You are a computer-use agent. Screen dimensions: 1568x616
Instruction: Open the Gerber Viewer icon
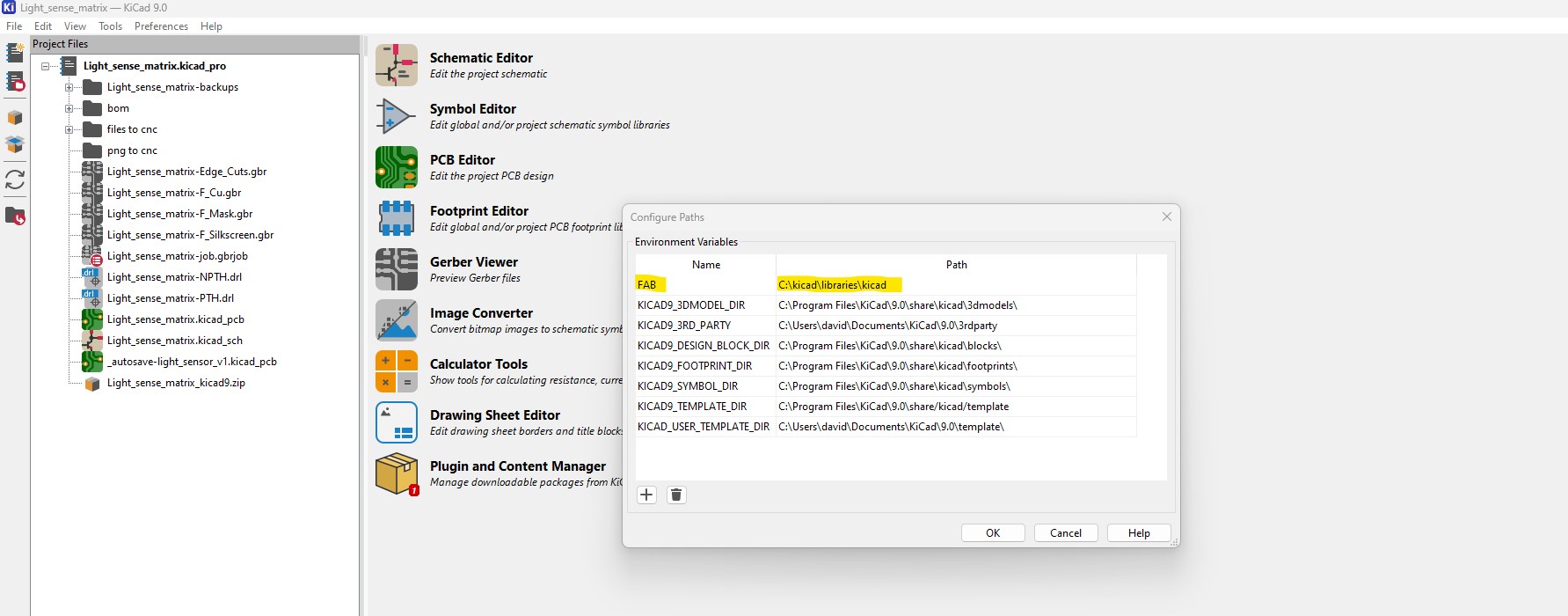tap(397, 269)
